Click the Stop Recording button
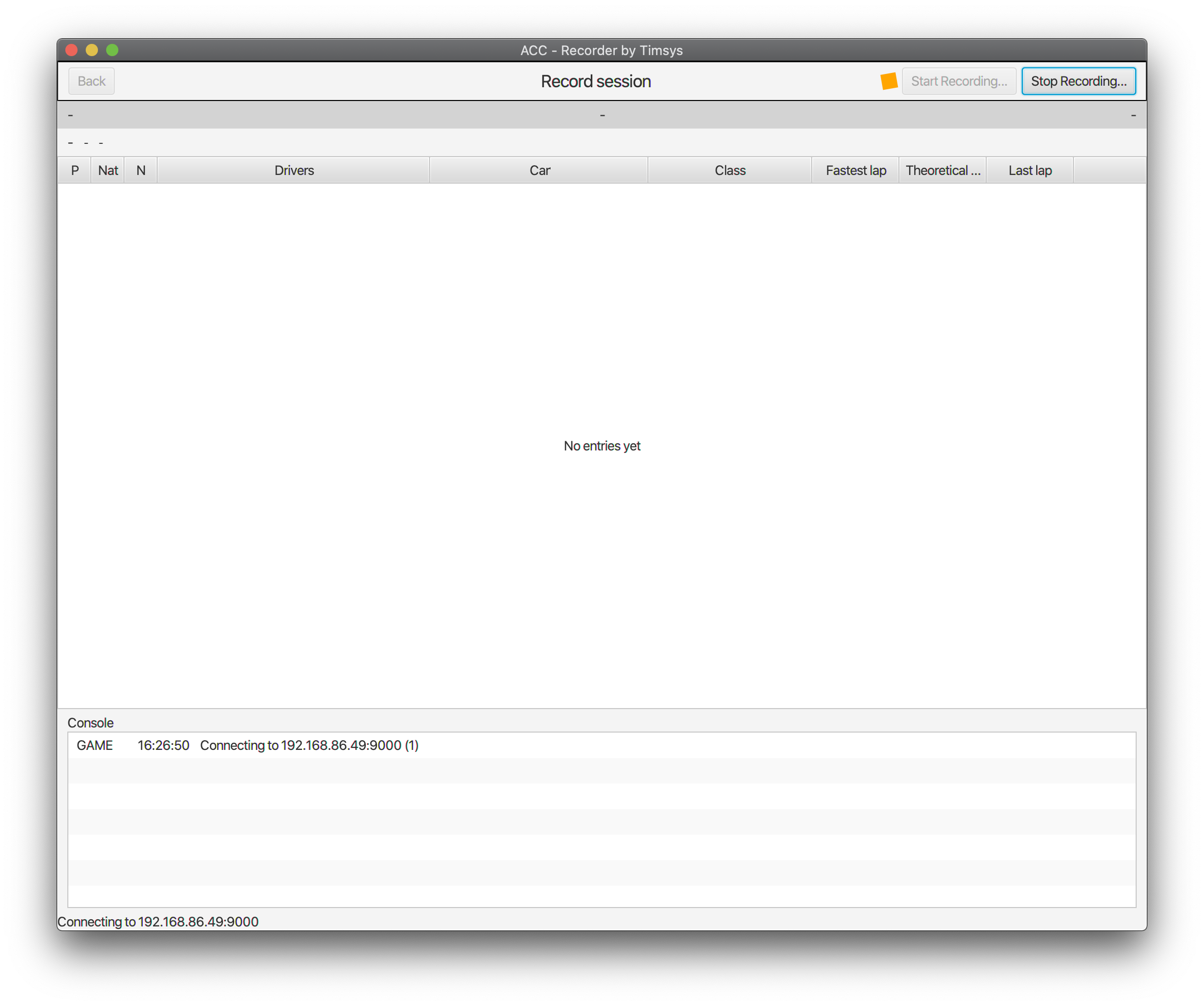 coord(1078,81)
